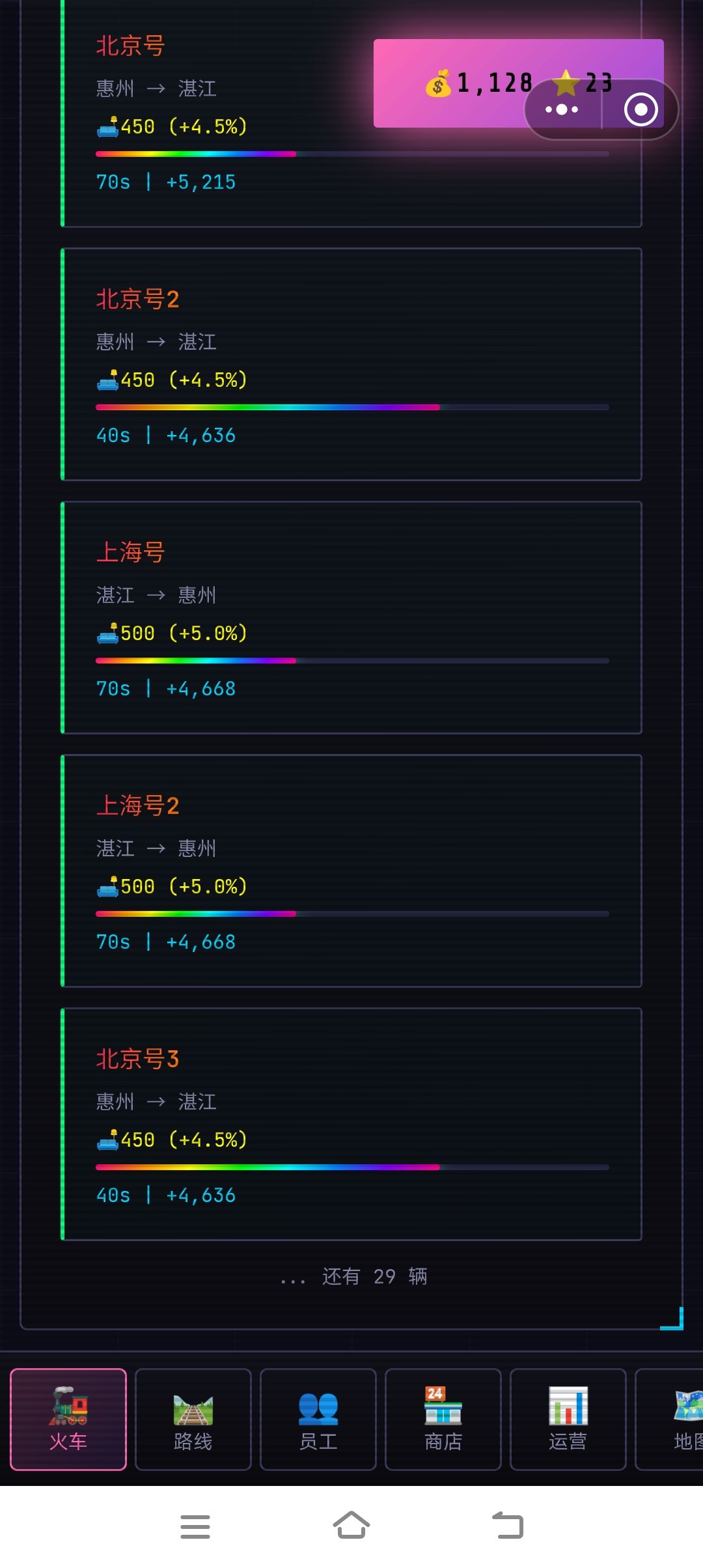Tap the mini-program close circle icon
This screenshot has height=1568, width=703.
[641, 109]
